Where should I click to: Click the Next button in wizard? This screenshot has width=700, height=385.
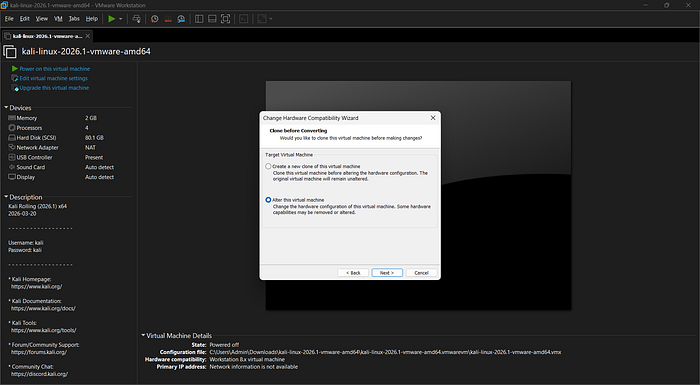[387, 273]
